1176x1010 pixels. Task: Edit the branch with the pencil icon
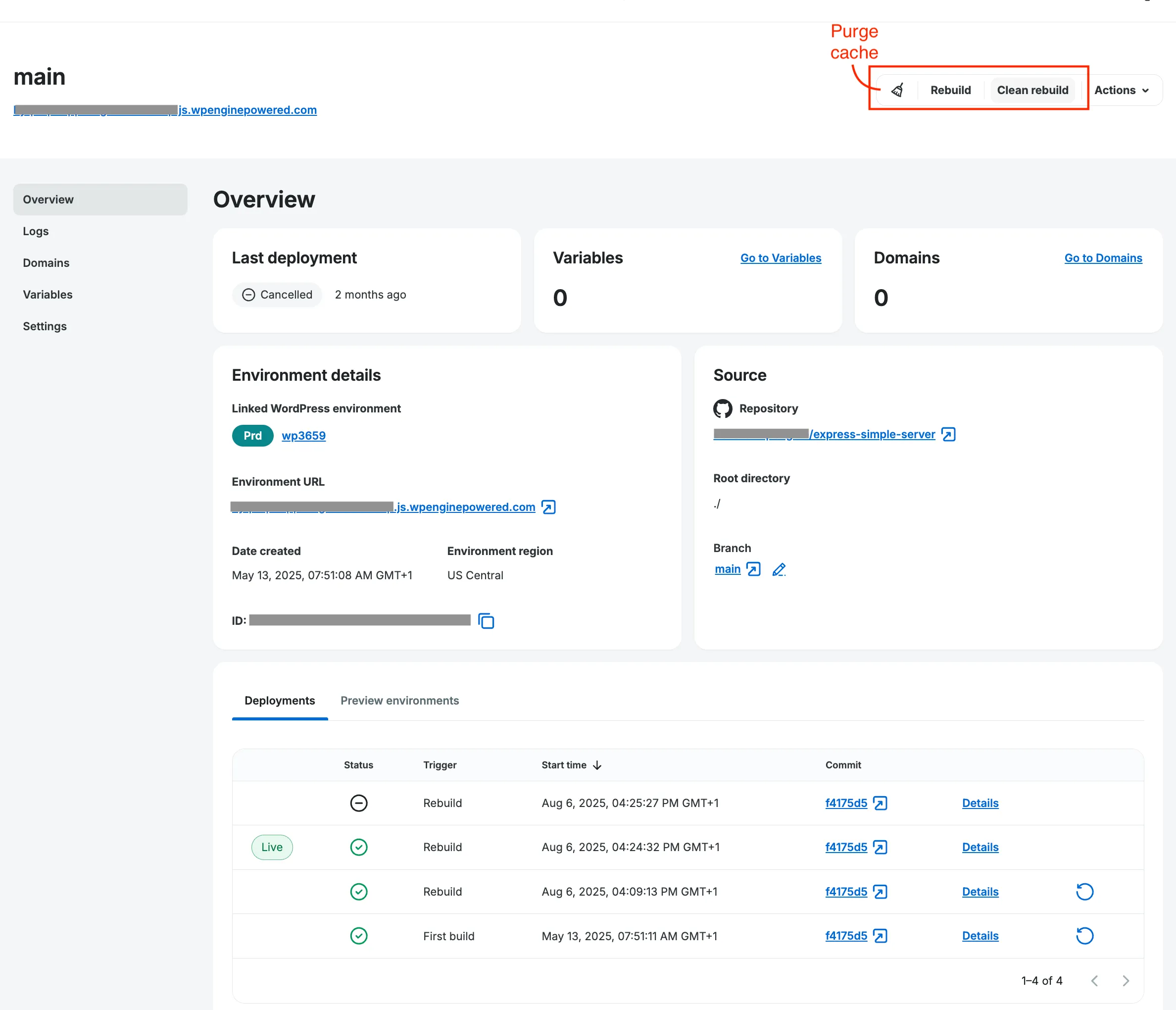pos(779,569)
